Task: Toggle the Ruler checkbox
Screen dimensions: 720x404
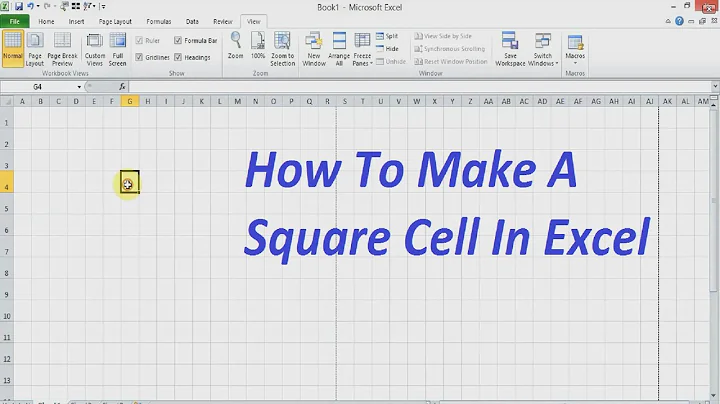Action: [x=139, y=40]
